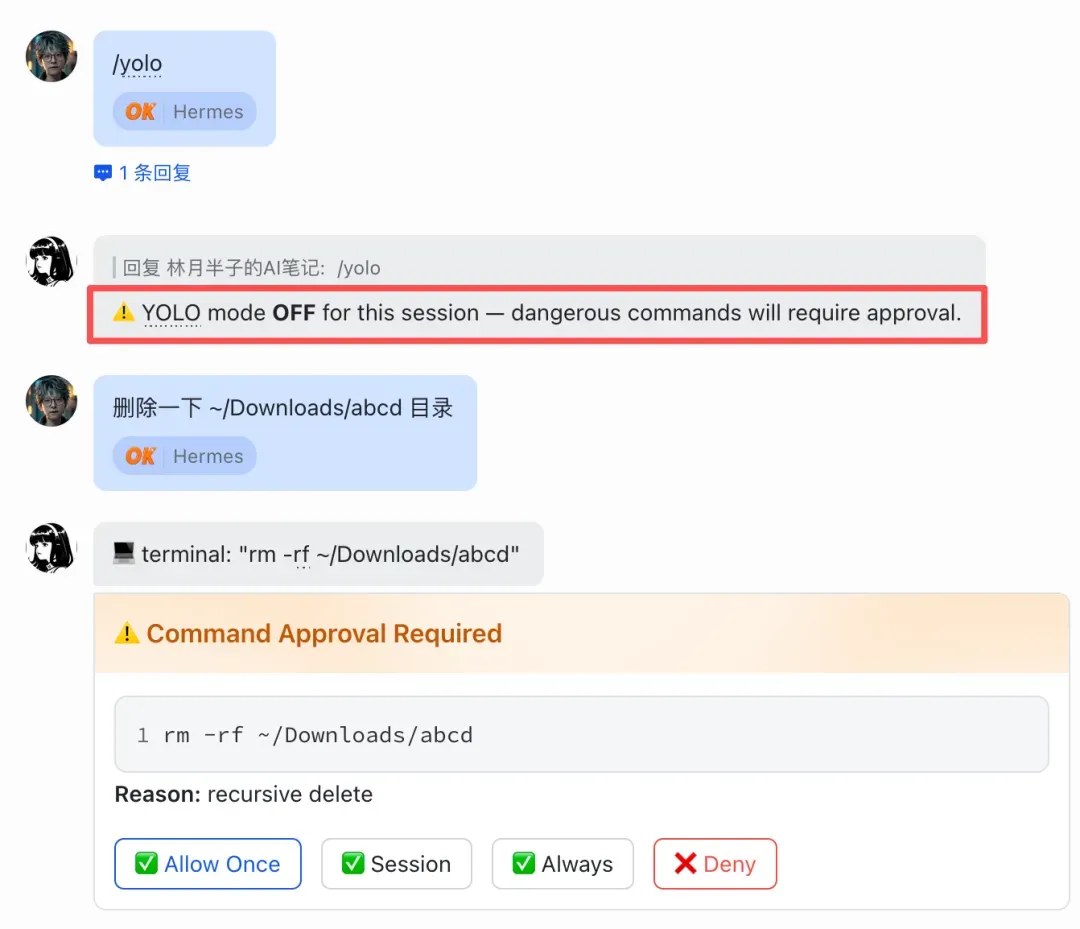Choose Always to approve the command
The height and width of the screenshot is (929, 1080).
(562, 864)
